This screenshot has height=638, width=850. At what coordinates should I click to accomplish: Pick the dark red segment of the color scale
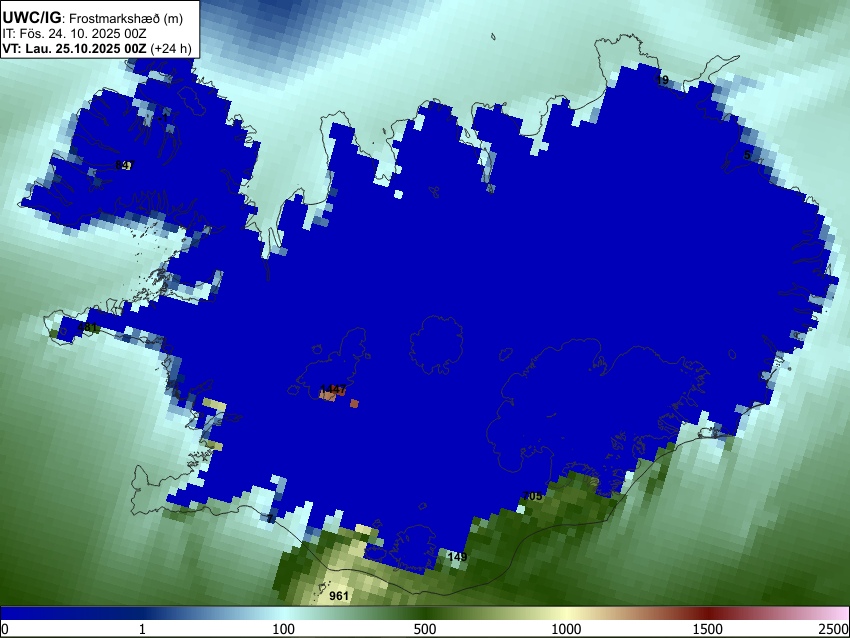[x=708, y=613]
